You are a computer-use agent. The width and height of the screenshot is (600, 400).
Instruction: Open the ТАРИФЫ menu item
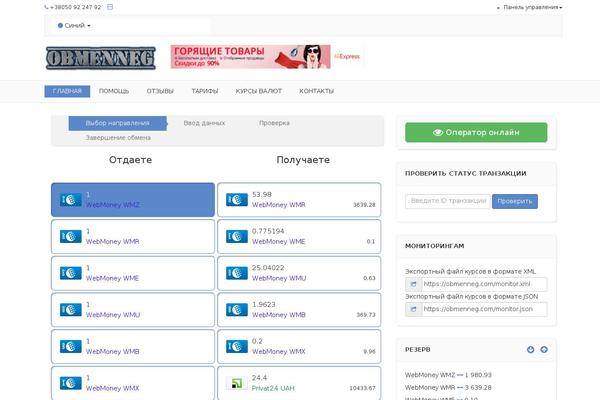[205, 91]
